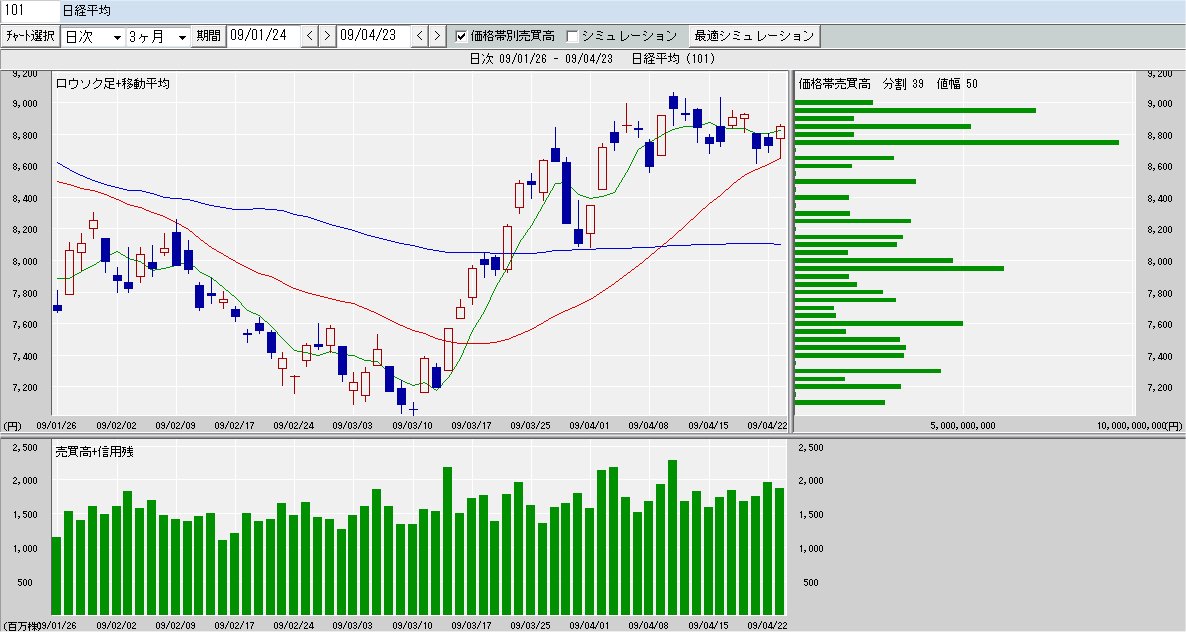
Task: Click the end date next arrow
Action: tap(437, 36)
